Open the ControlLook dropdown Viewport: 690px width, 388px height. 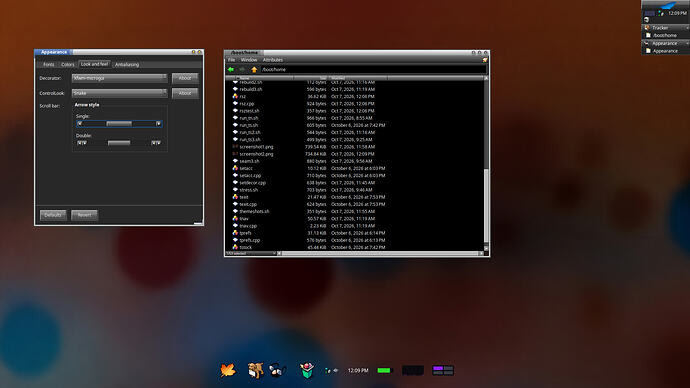click(119, 93)
